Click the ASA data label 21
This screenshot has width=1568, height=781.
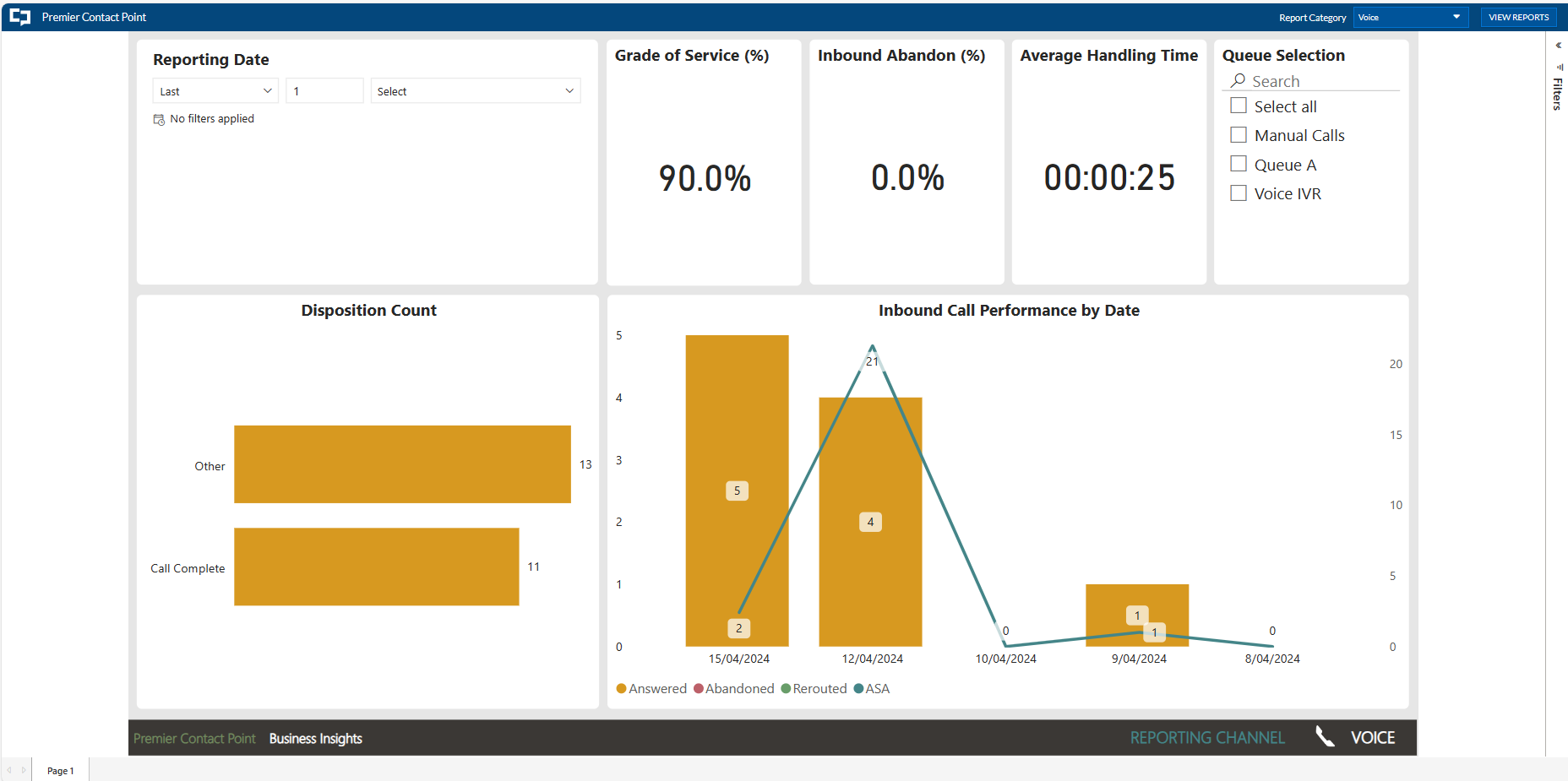click(872, 361)
